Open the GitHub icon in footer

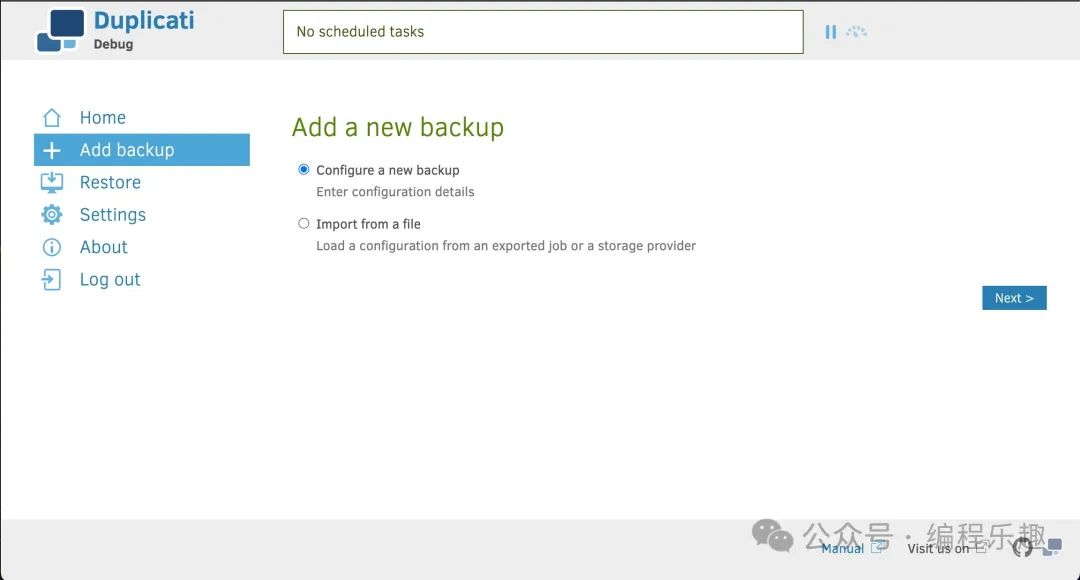[1022, 547]
